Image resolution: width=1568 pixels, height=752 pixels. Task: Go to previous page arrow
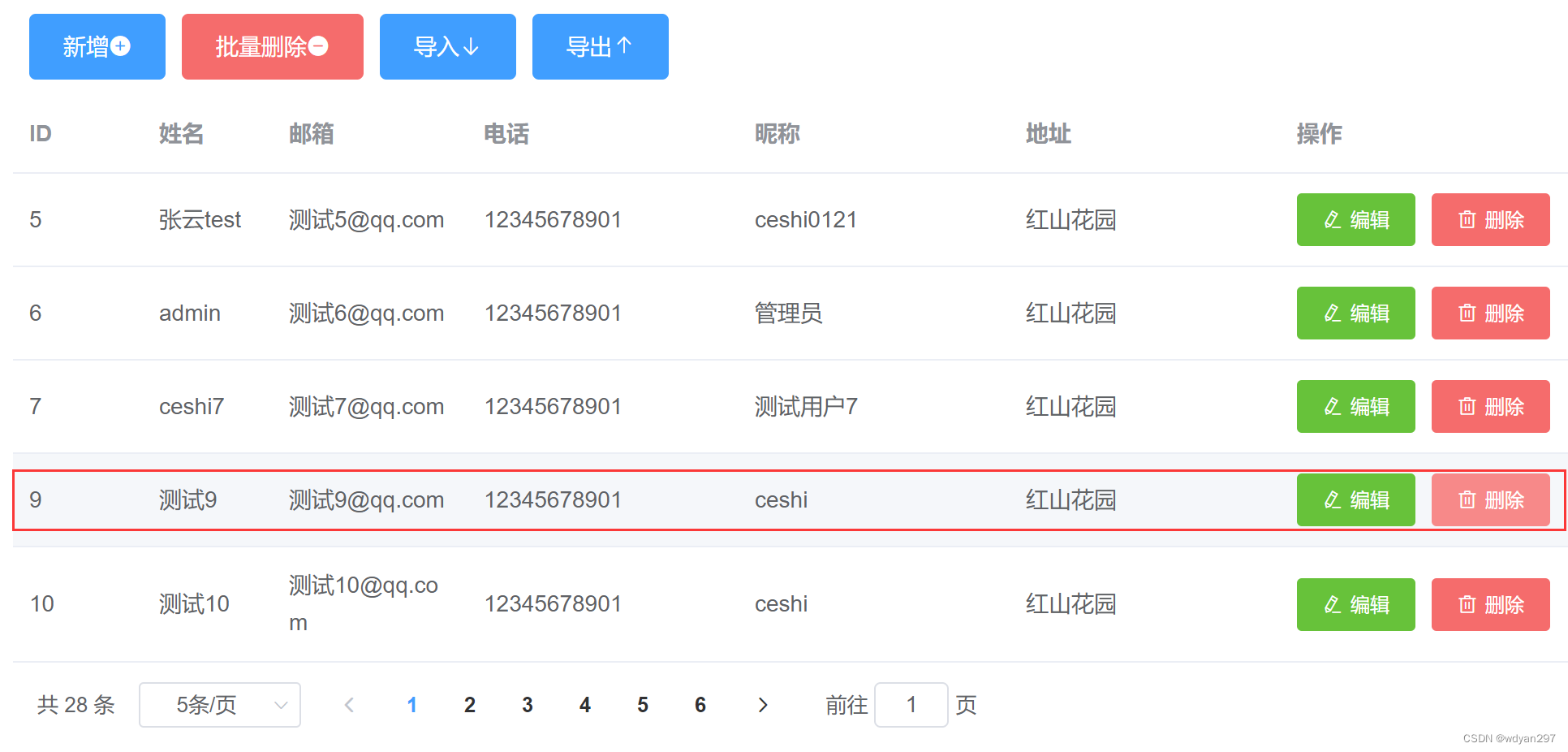[350, 705]
